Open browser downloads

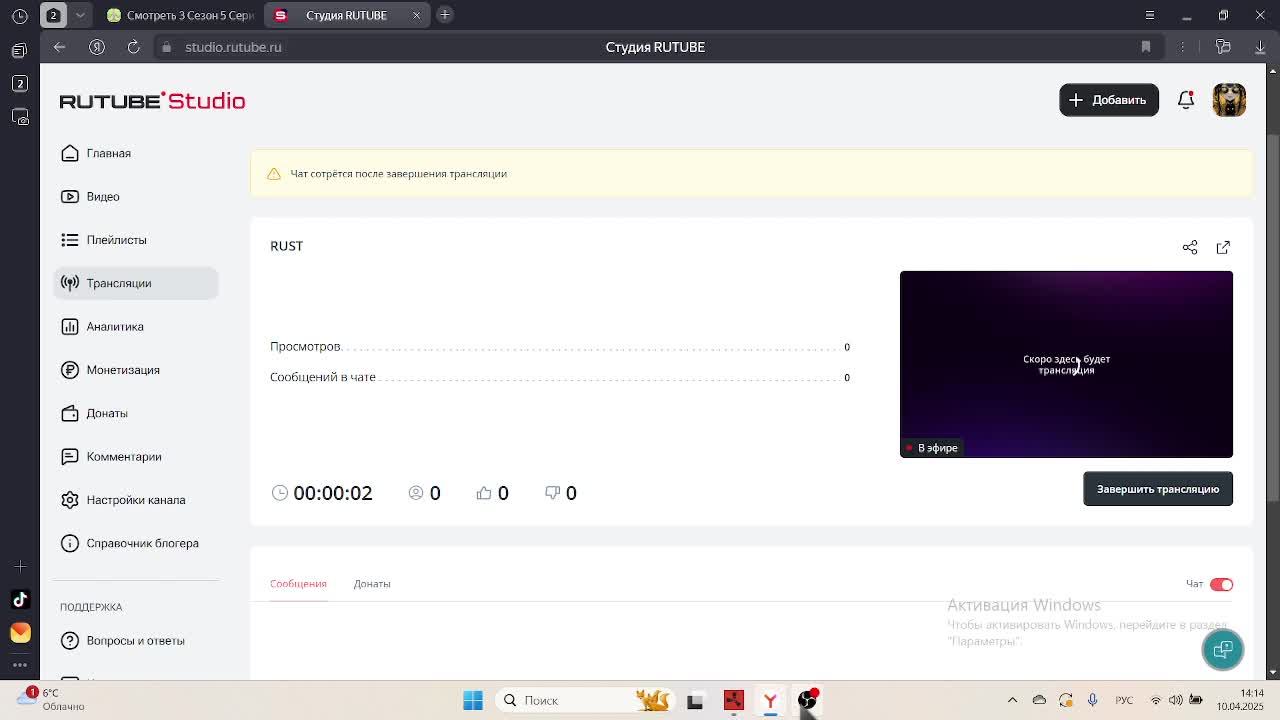click(1258, 47)
